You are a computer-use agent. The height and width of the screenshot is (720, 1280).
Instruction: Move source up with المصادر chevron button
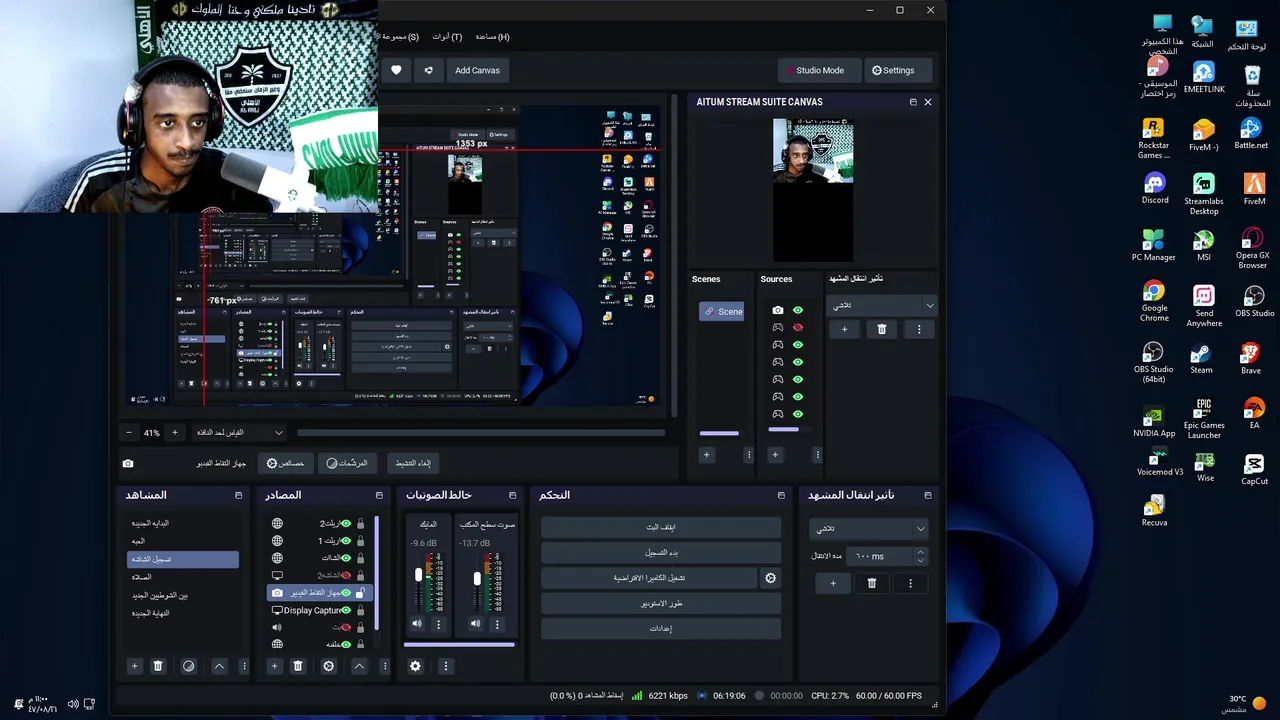click(359, 666)
